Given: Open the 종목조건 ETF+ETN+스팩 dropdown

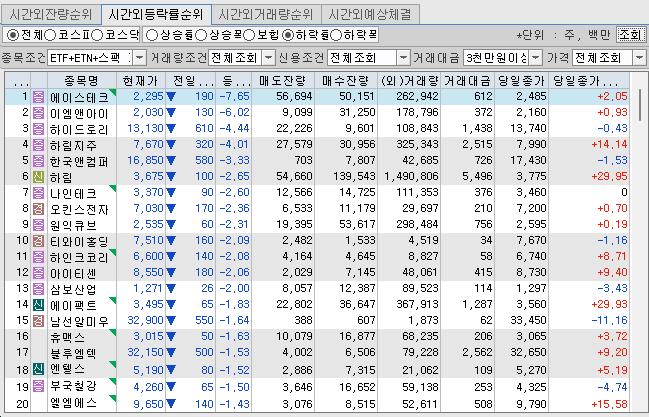Looking at the screenshot, I should click(x=139, y=58).
